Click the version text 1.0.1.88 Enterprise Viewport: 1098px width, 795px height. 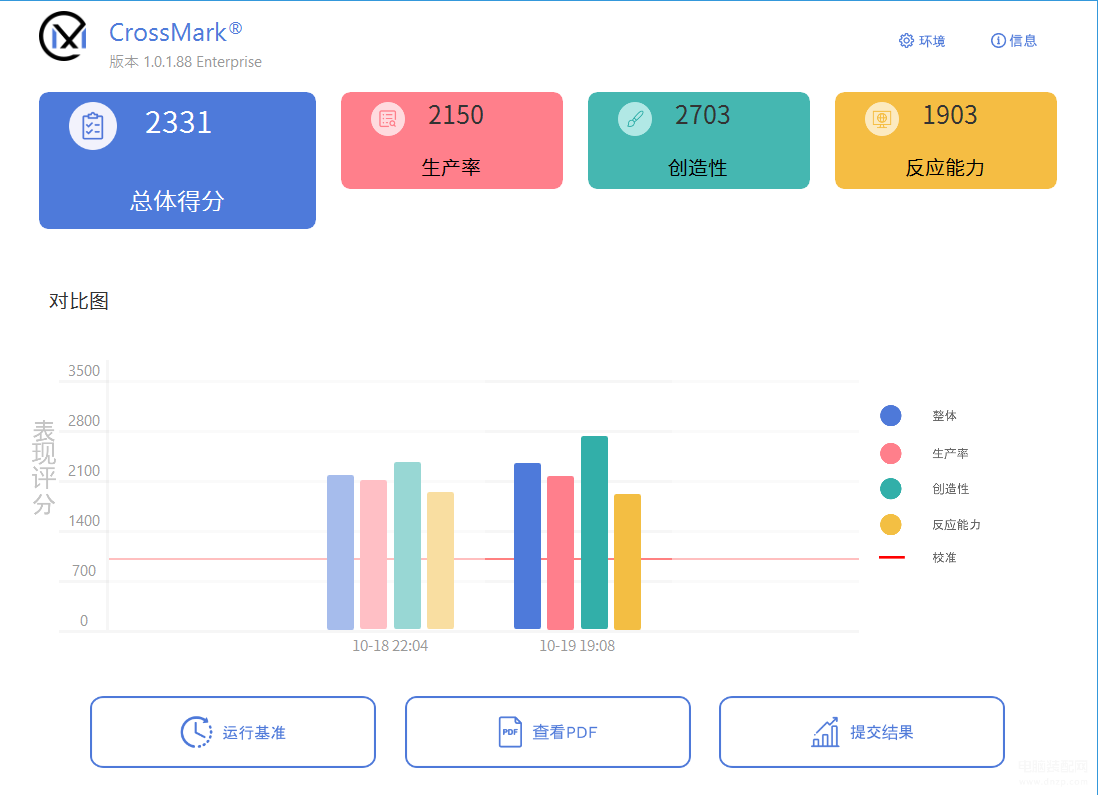coord(202,62)
